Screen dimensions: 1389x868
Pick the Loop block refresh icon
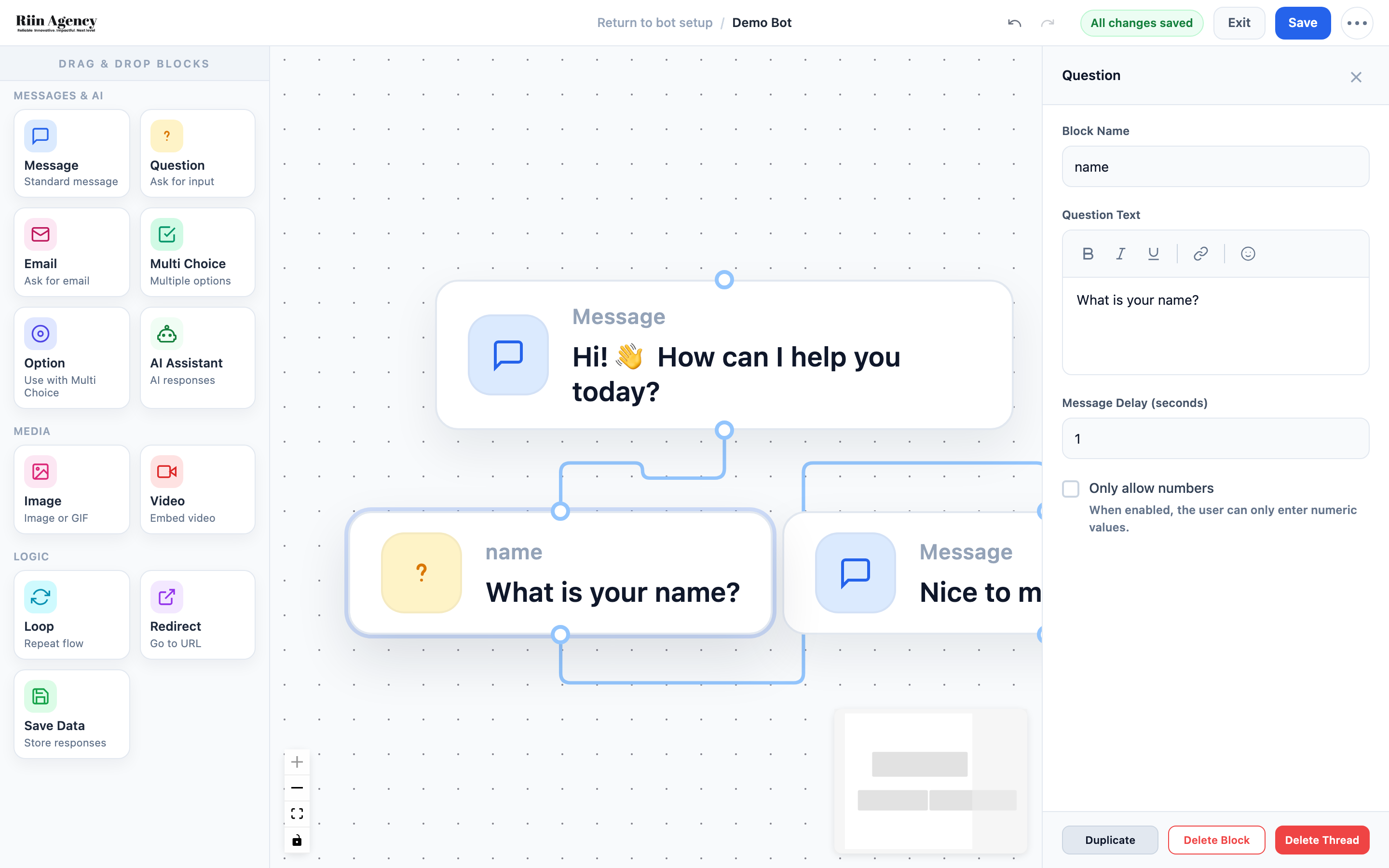click(x=40, y=597)
